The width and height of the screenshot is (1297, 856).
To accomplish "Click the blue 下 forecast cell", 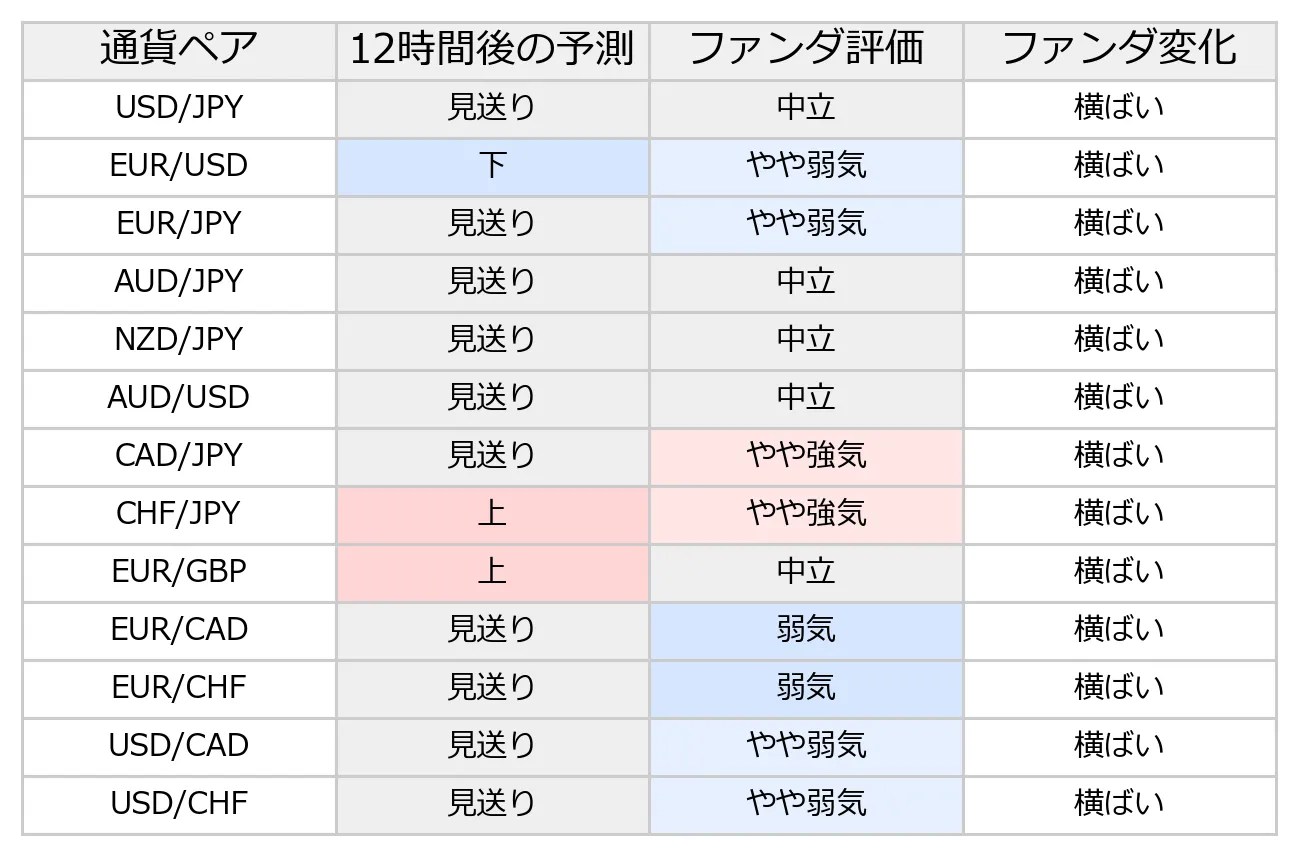I will [x=492, y=166].
